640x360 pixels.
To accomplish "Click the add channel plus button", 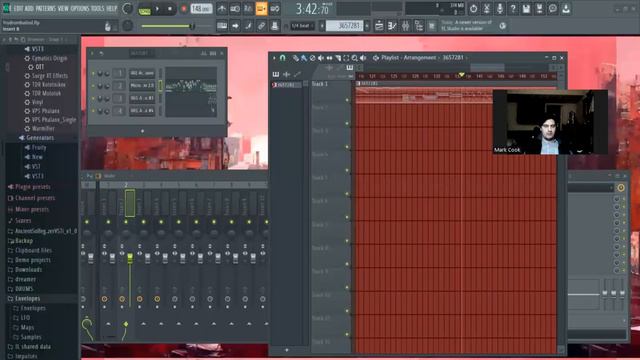I will click(142, 131).
